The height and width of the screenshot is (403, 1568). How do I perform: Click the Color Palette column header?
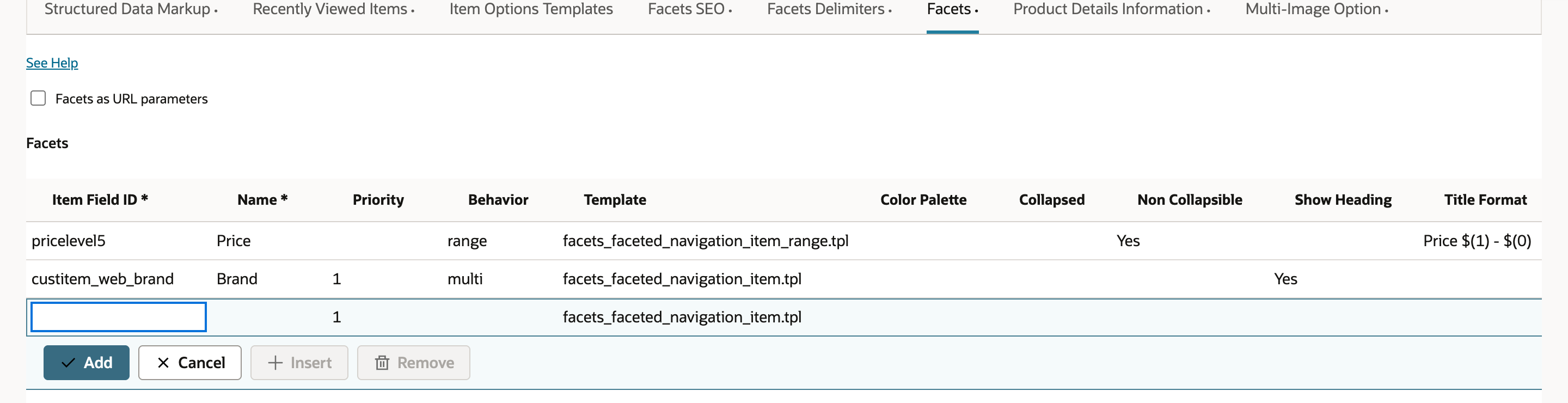click(x=923, y=200)
